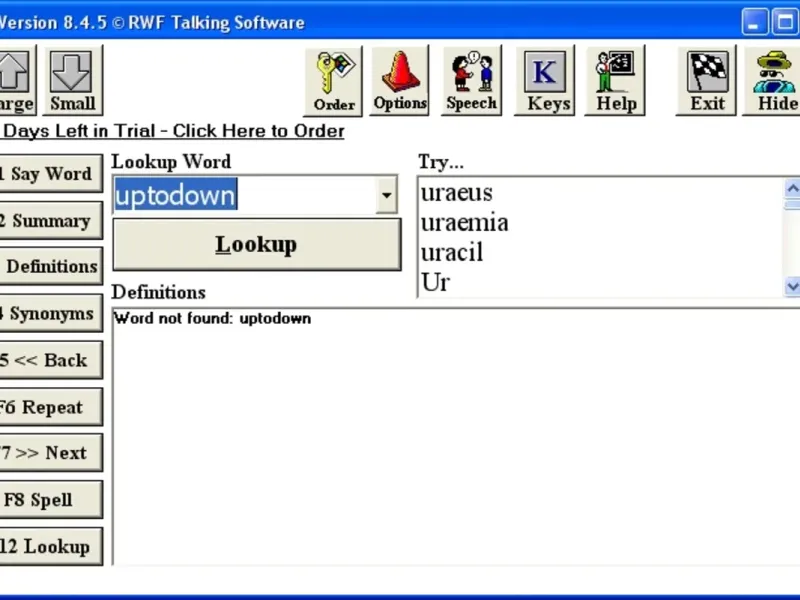Click the Summary button
800x600 pixels.
click(51, 220)
